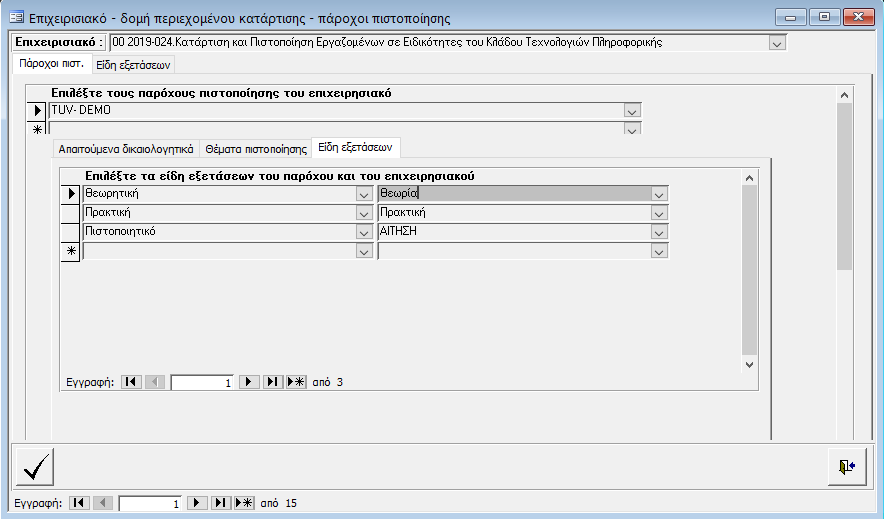
Task: Select the top-level Είδη εξετάσεων tab
Action: 133,64
